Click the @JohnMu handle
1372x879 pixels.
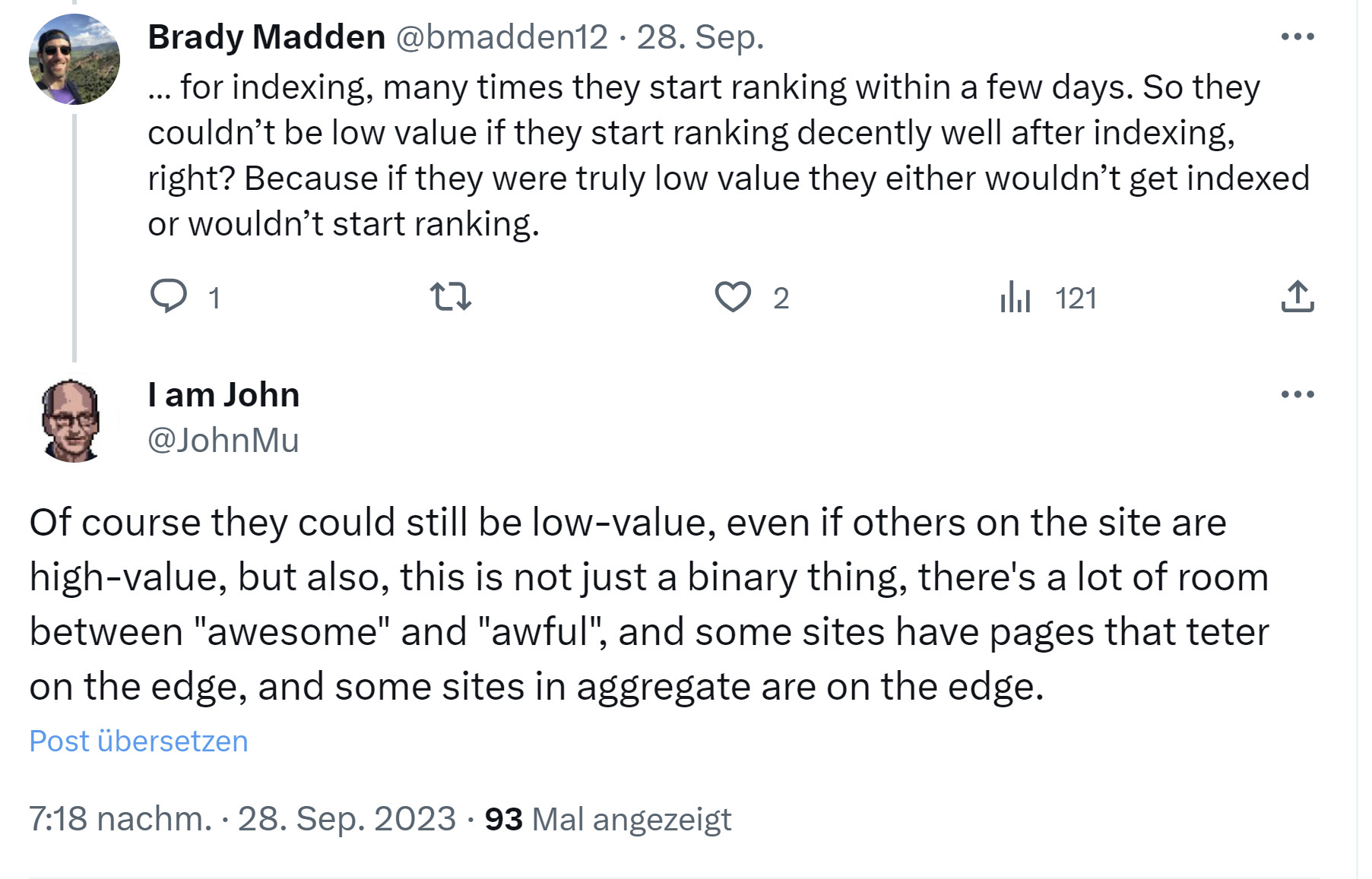223,441
